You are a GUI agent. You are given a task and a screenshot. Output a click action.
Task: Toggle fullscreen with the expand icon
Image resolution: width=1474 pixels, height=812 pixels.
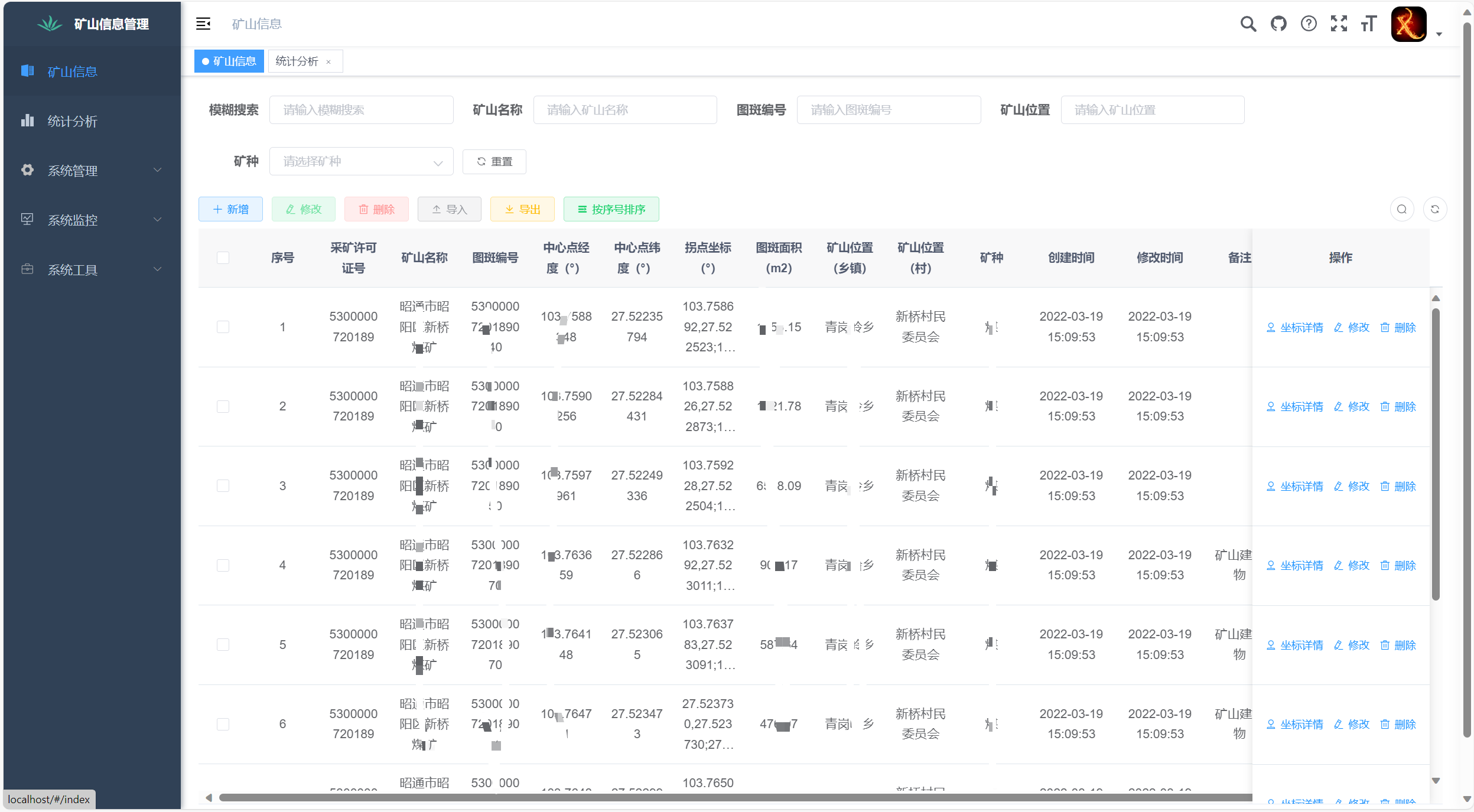click(x=1339, y=24)
